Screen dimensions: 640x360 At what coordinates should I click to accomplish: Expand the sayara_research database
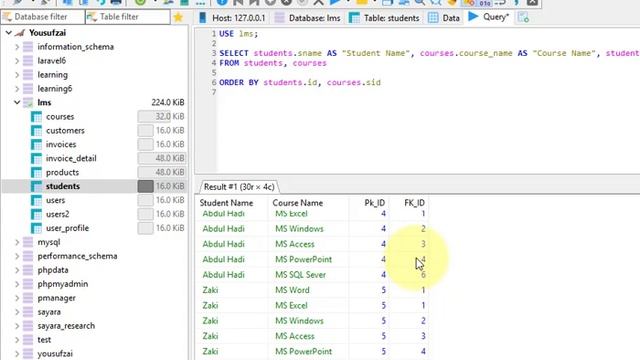[x=17, y=326]
